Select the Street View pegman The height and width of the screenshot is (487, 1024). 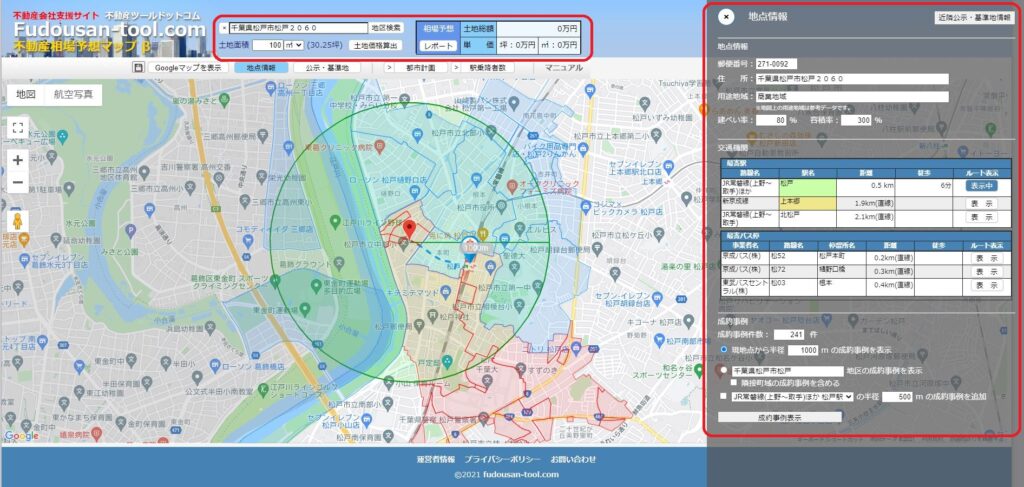[x=18, y=221]
